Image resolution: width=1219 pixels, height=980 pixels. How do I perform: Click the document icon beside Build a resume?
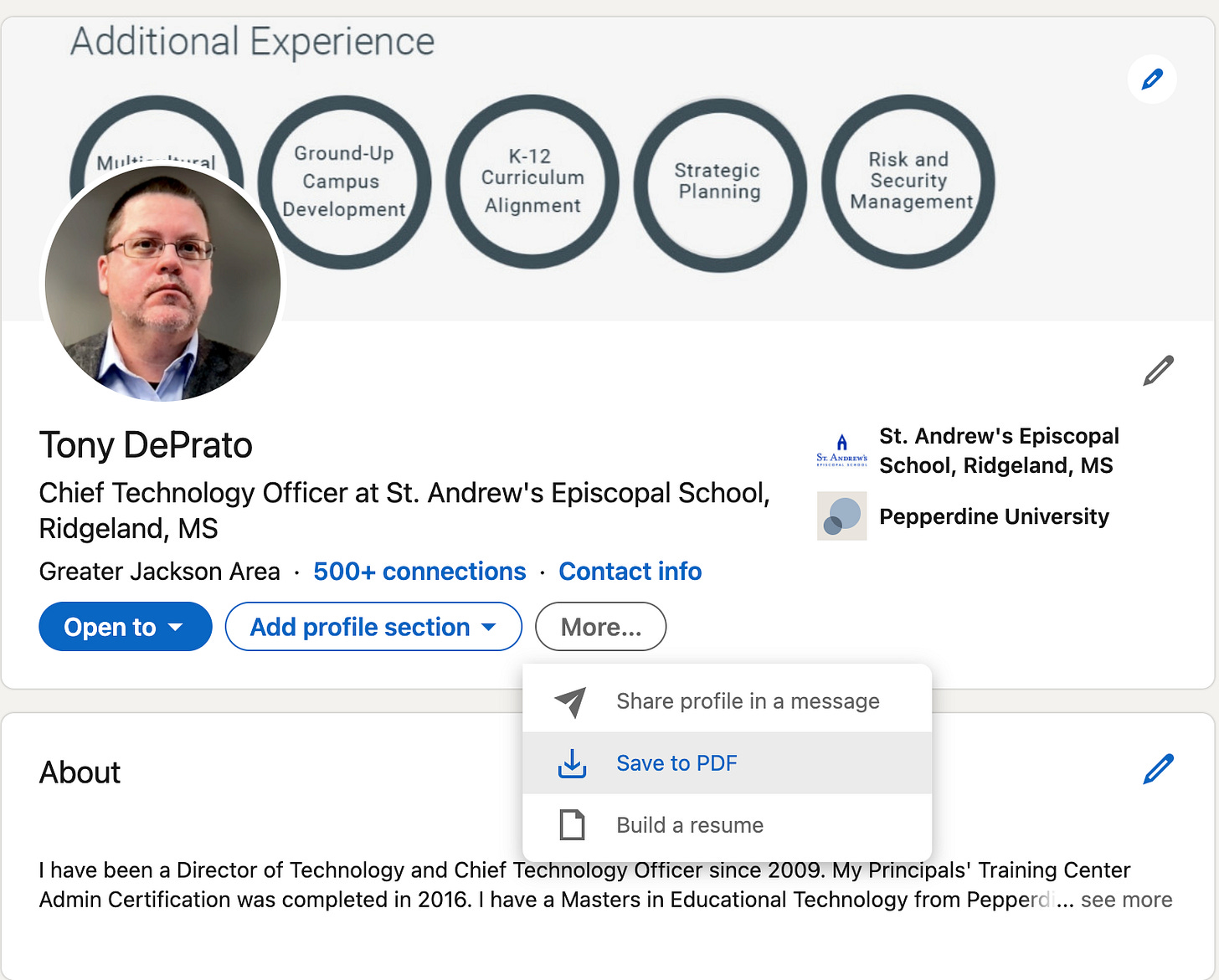click(572, 825)
